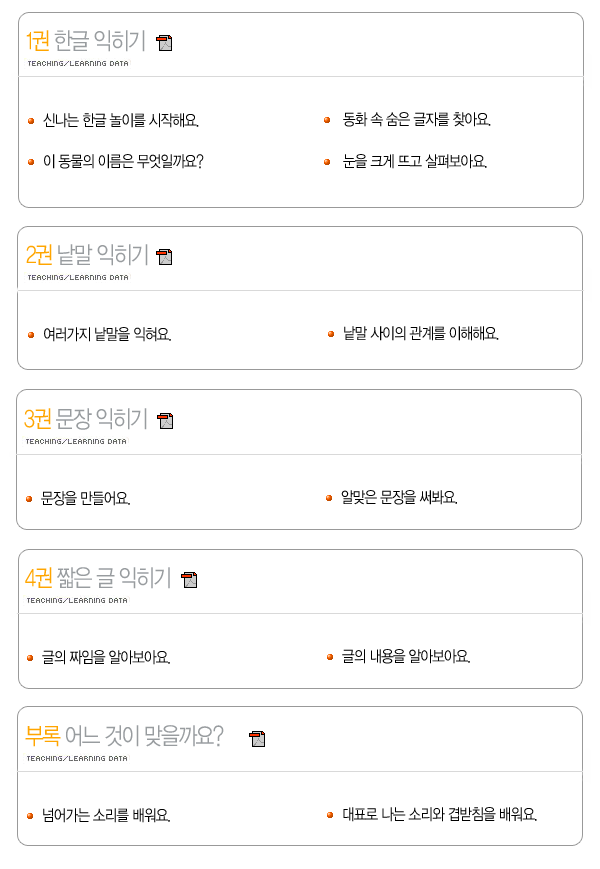Image resolution: width=600 pixels, height=869 pixels.
Task: Open document icon beside 1권 한글 익히기
Action: pyautogui.click(x=164, y=43)
